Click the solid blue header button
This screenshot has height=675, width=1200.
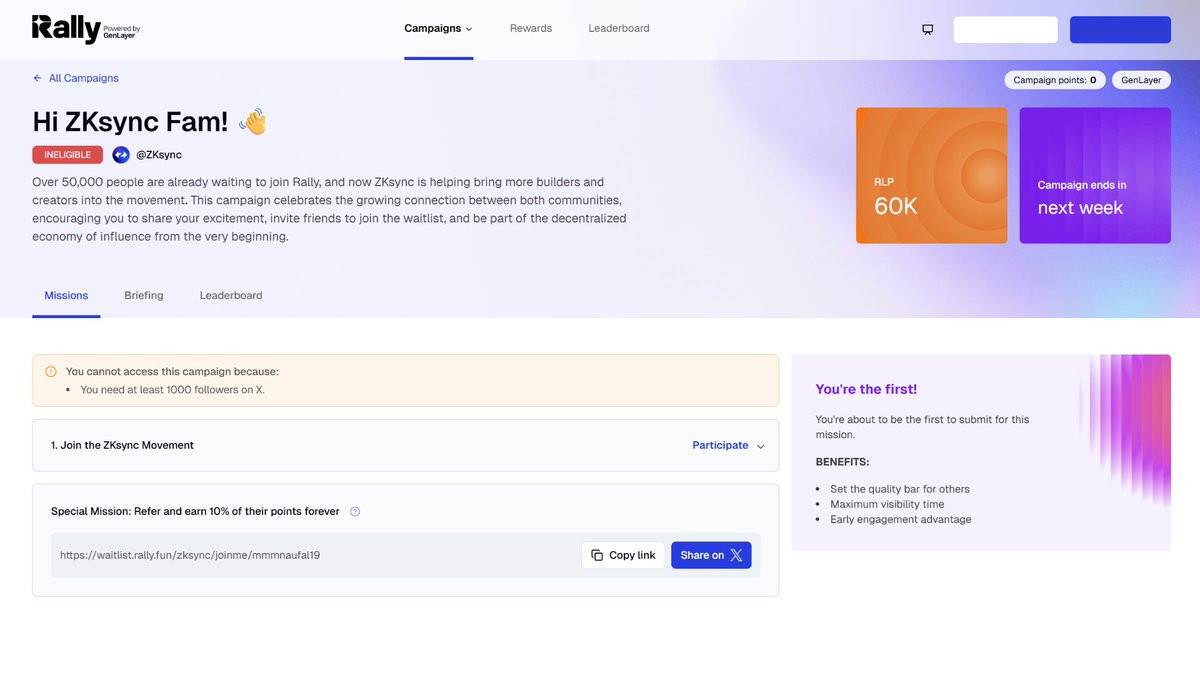(x=1120, y=29)
